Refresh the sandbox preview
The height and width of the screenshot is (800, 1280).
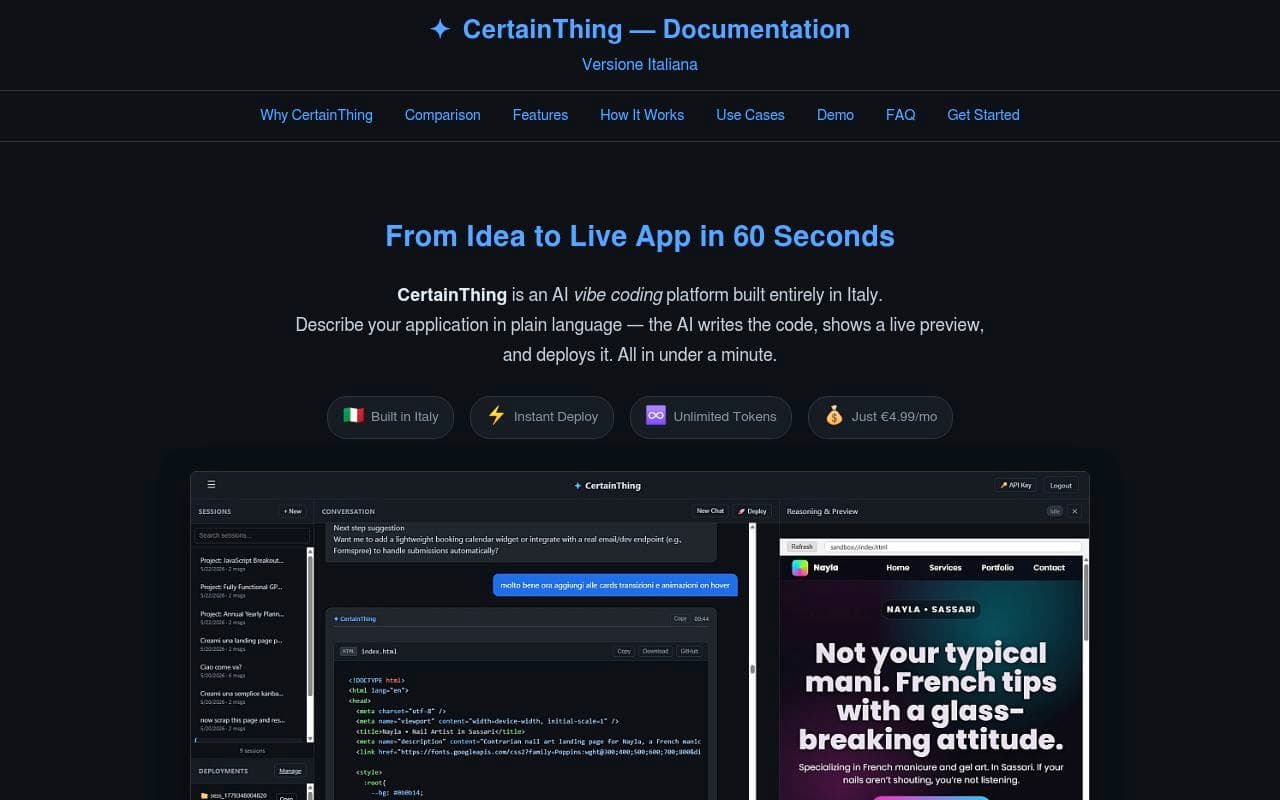tap(802, 547)
